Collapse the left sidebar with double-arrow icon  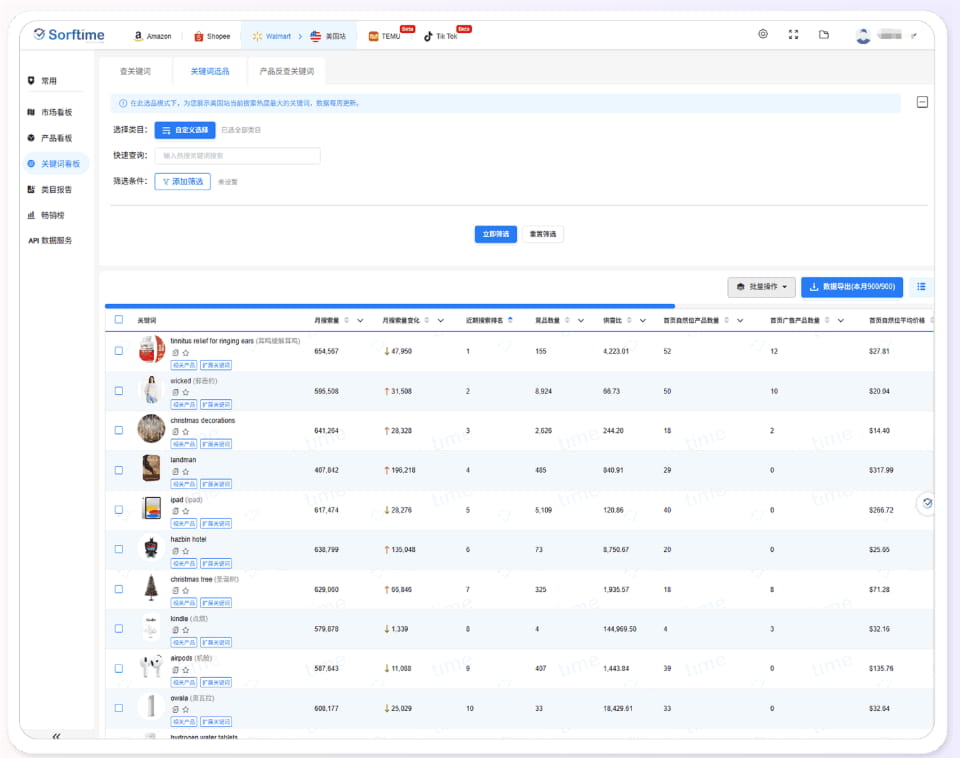pos(56,735)
